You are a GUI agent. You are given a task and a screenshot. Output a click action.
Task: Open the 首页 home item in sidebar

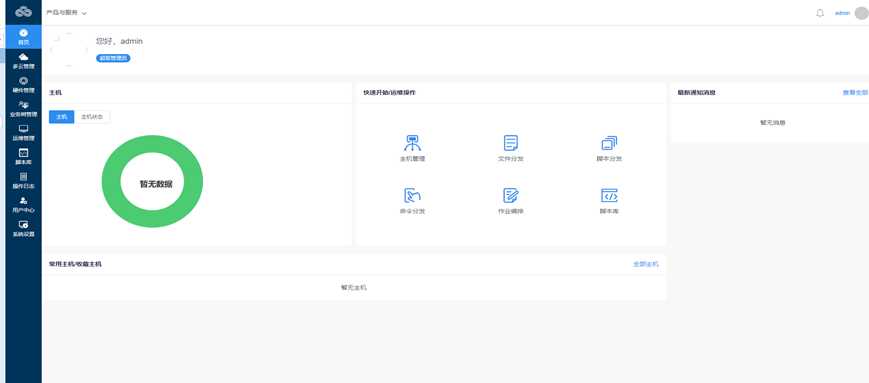[23, 37]
